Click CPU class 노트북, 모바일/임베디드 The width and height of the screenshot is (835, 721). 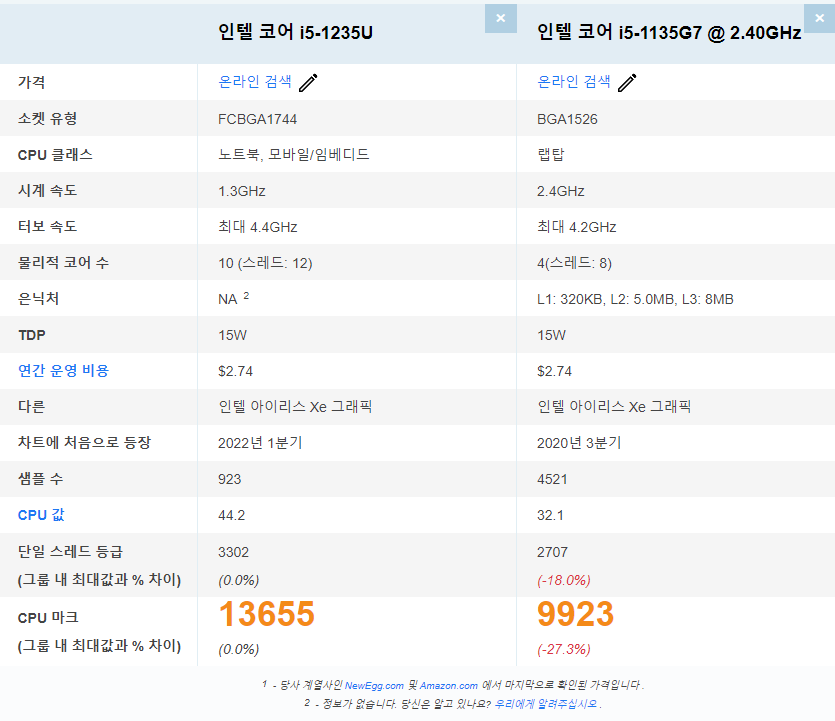tap(294, 154)
